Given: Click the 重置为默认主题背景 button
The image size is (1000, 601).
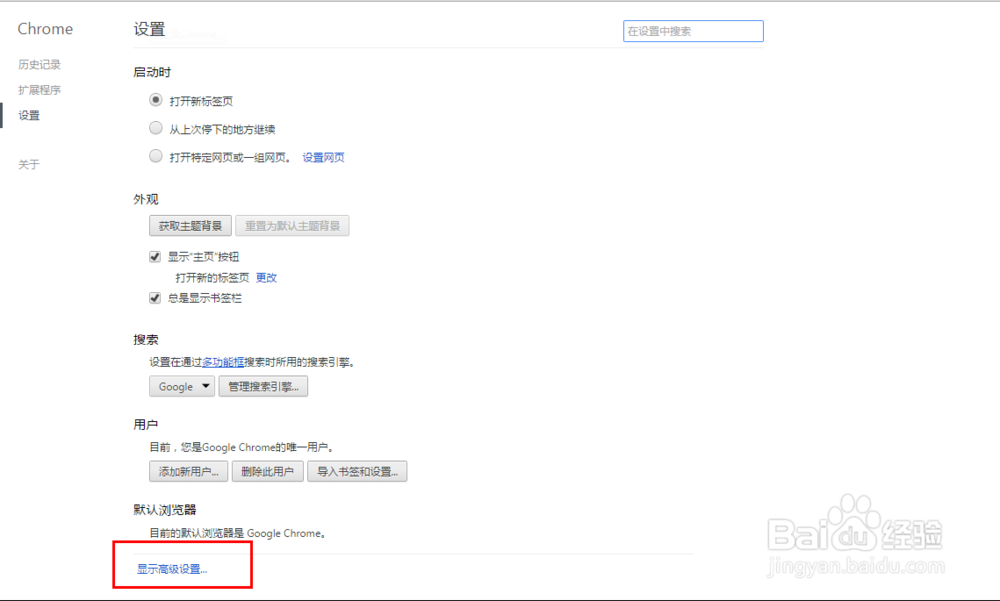Looking at the screenshot, I should tap(292, 226).
